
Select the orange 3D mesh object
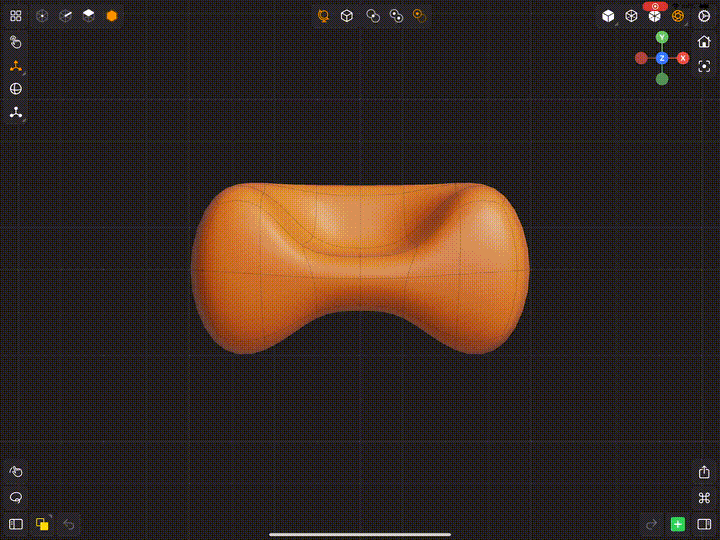pyautogui.click(x=360, y=269)
